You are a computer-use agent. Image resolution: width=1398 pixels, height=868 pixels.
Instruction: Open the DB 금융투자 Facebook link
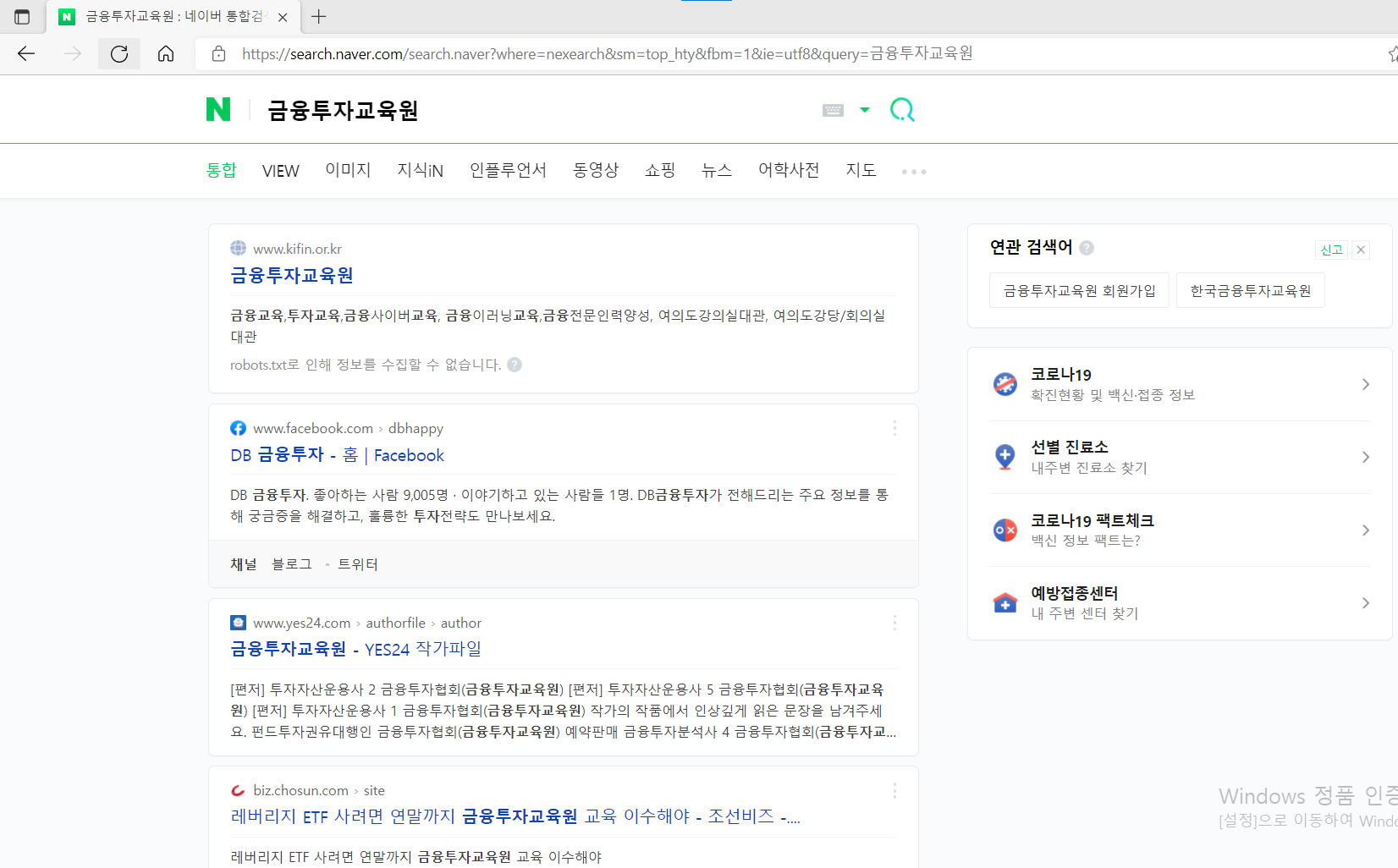[337, 455]
